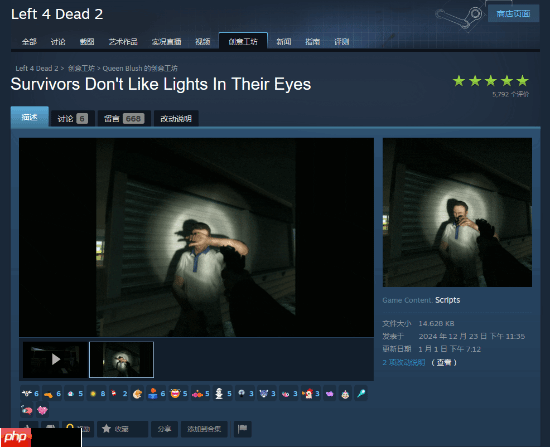Click the blue gem award icon
The image size is (550, 447).
[71, 394]
